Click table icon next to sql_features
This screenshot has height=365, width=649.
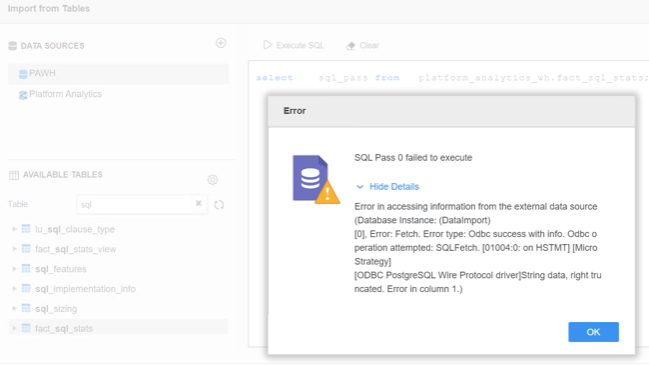point(26,269)
